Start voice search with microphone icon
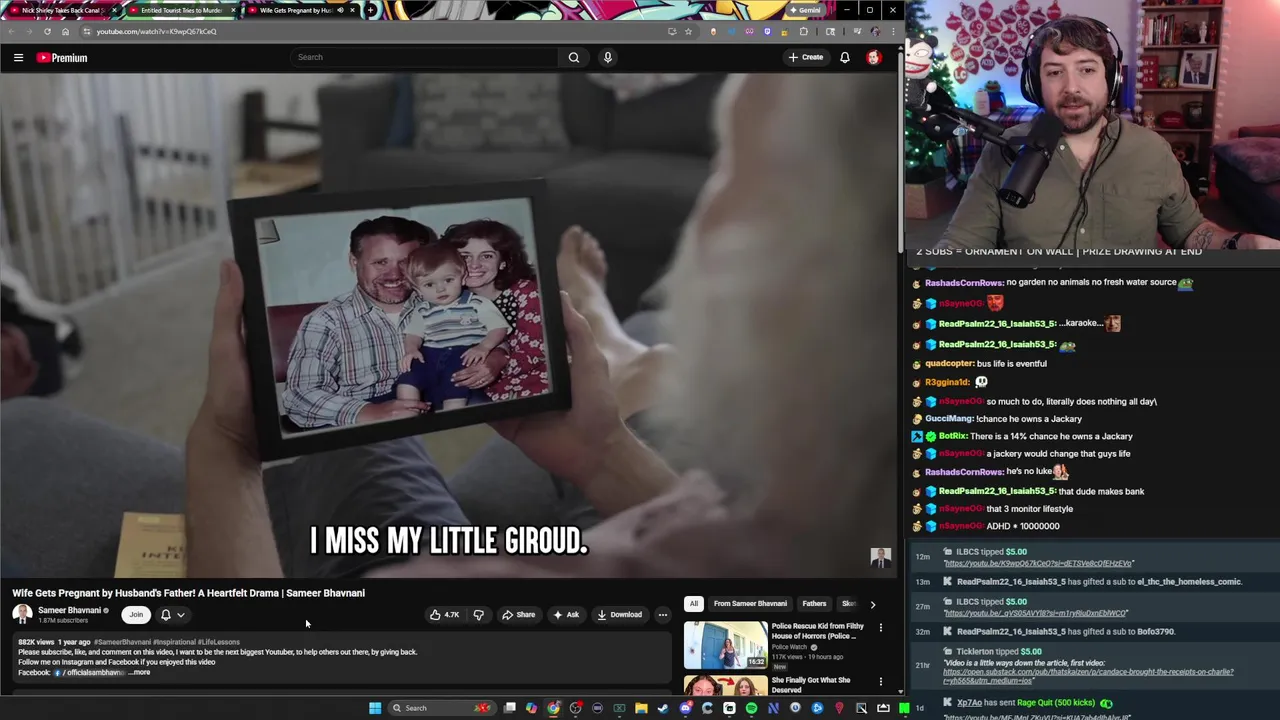This screenshot has height=720, width=1280. tap(607, 57)
